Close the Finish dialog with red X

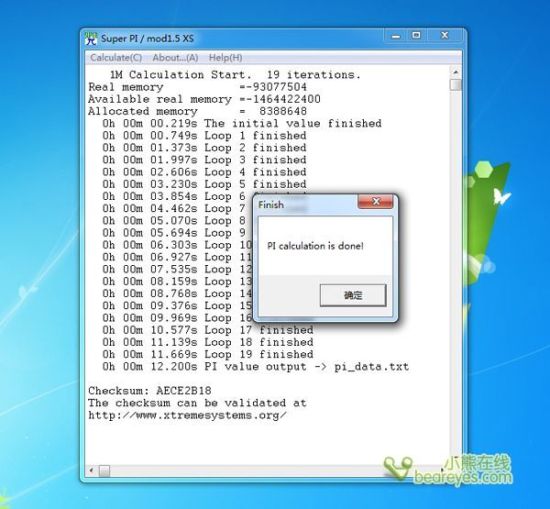point(376,201)
